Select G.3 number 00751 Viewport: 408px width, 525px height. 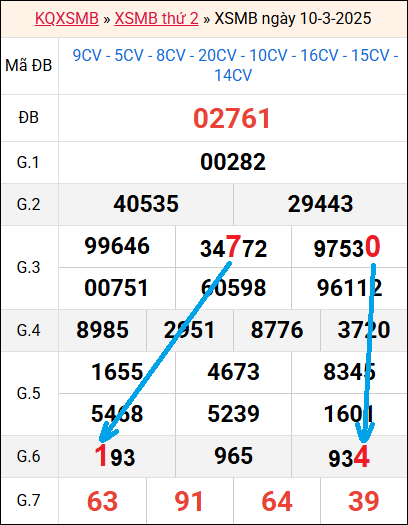click(116, 288)
